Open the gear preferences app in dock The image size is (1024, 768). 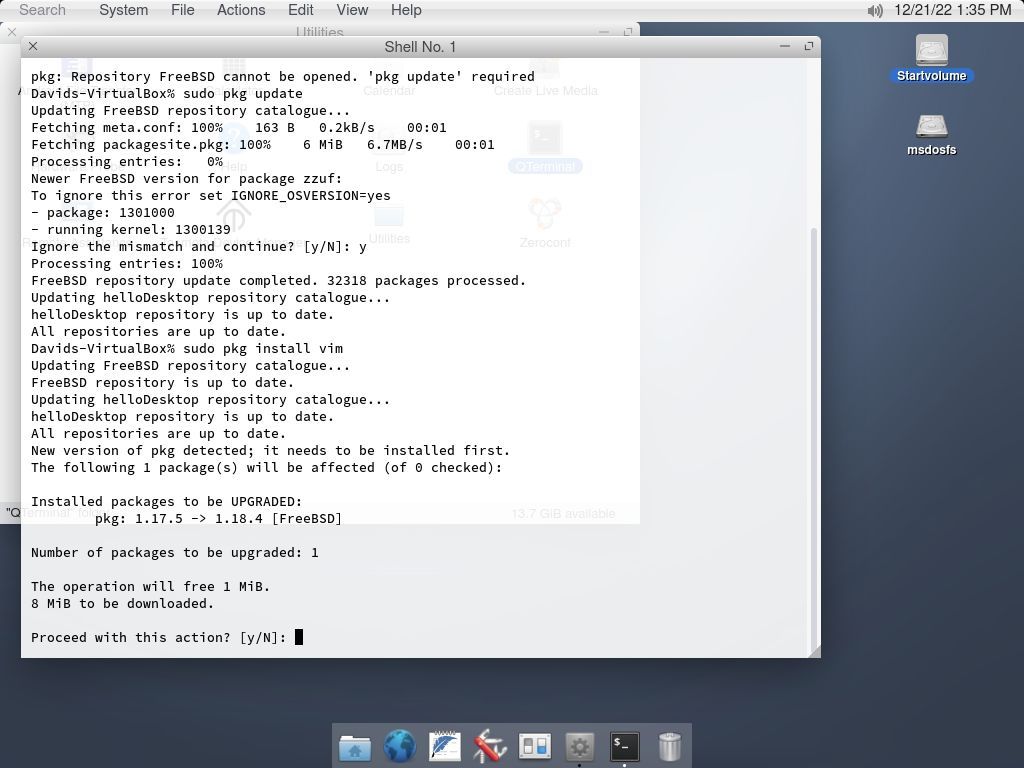tap(579, 746)
